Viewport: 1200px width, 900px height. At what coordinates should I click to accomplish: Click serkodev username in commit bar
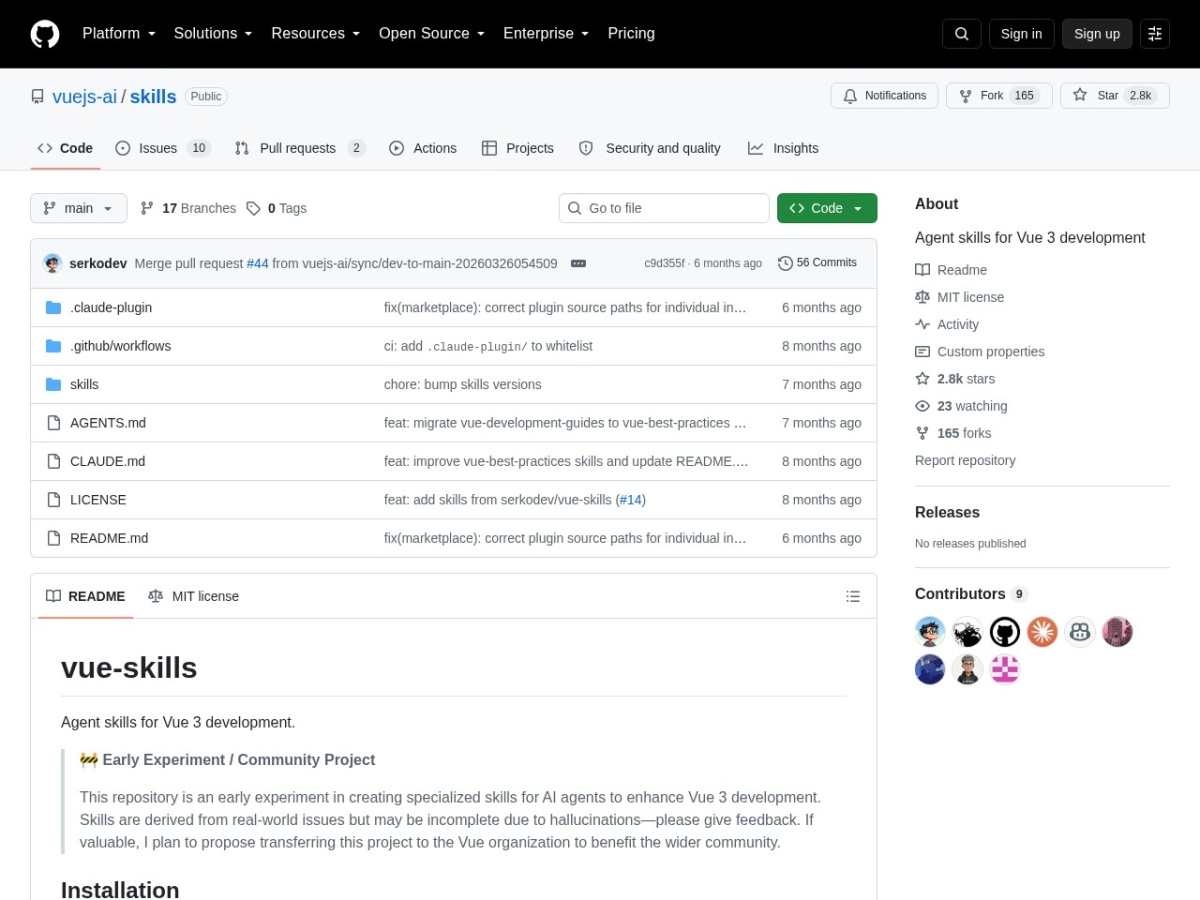98,264
